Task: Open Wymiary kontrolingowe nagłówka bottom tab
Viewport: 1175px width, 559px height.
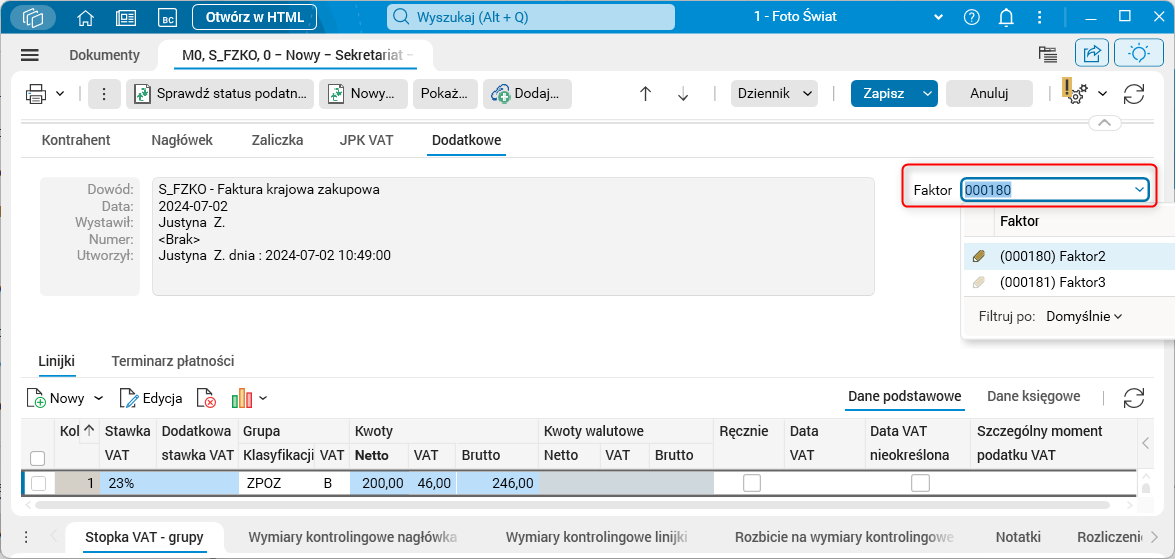Action: point(352,537)
